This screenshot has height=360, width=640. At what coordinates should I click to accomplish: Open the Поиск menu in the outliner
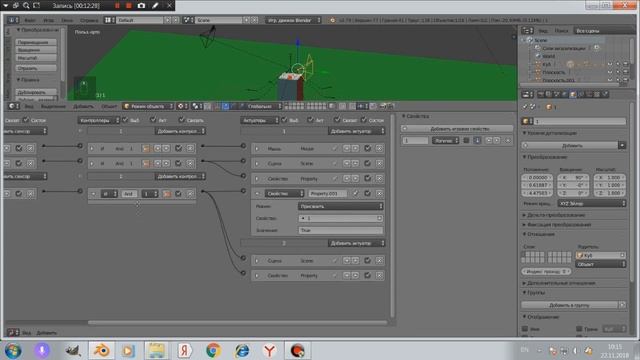[x=561, y=31]
